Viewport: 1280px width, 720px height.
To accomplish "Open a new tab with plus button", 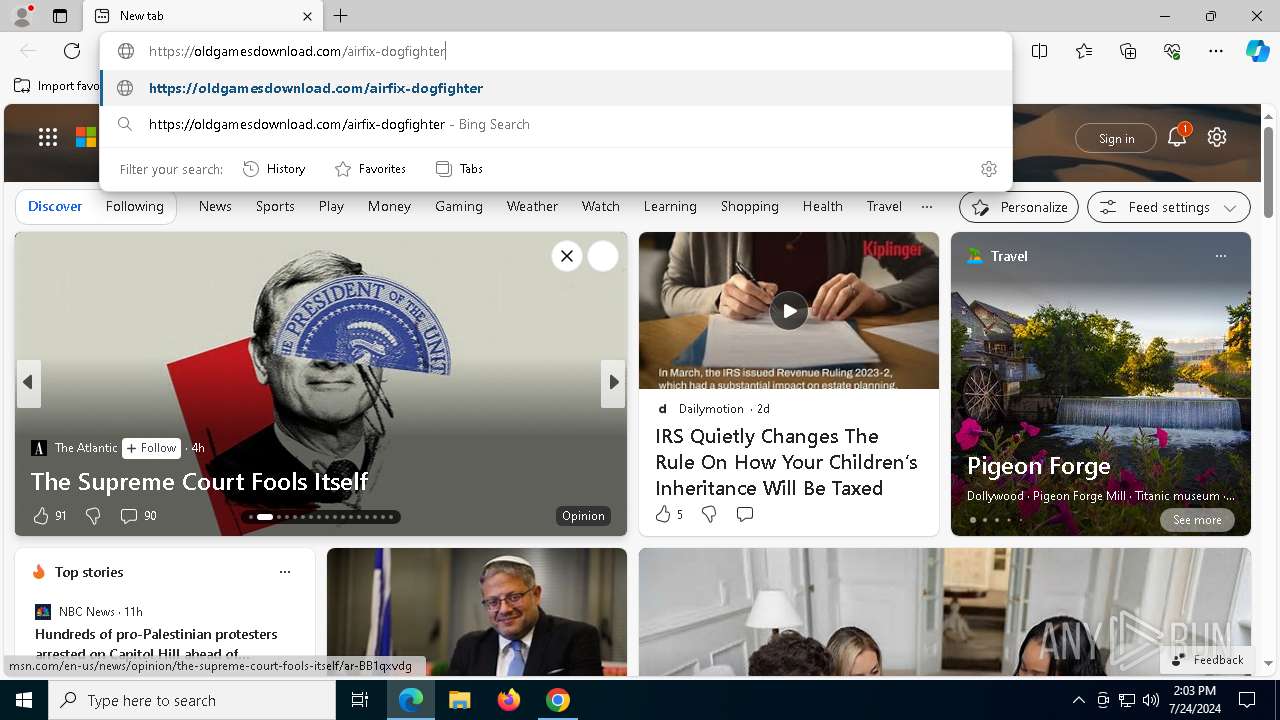I will pyautogui.click(x=341, y=16).
